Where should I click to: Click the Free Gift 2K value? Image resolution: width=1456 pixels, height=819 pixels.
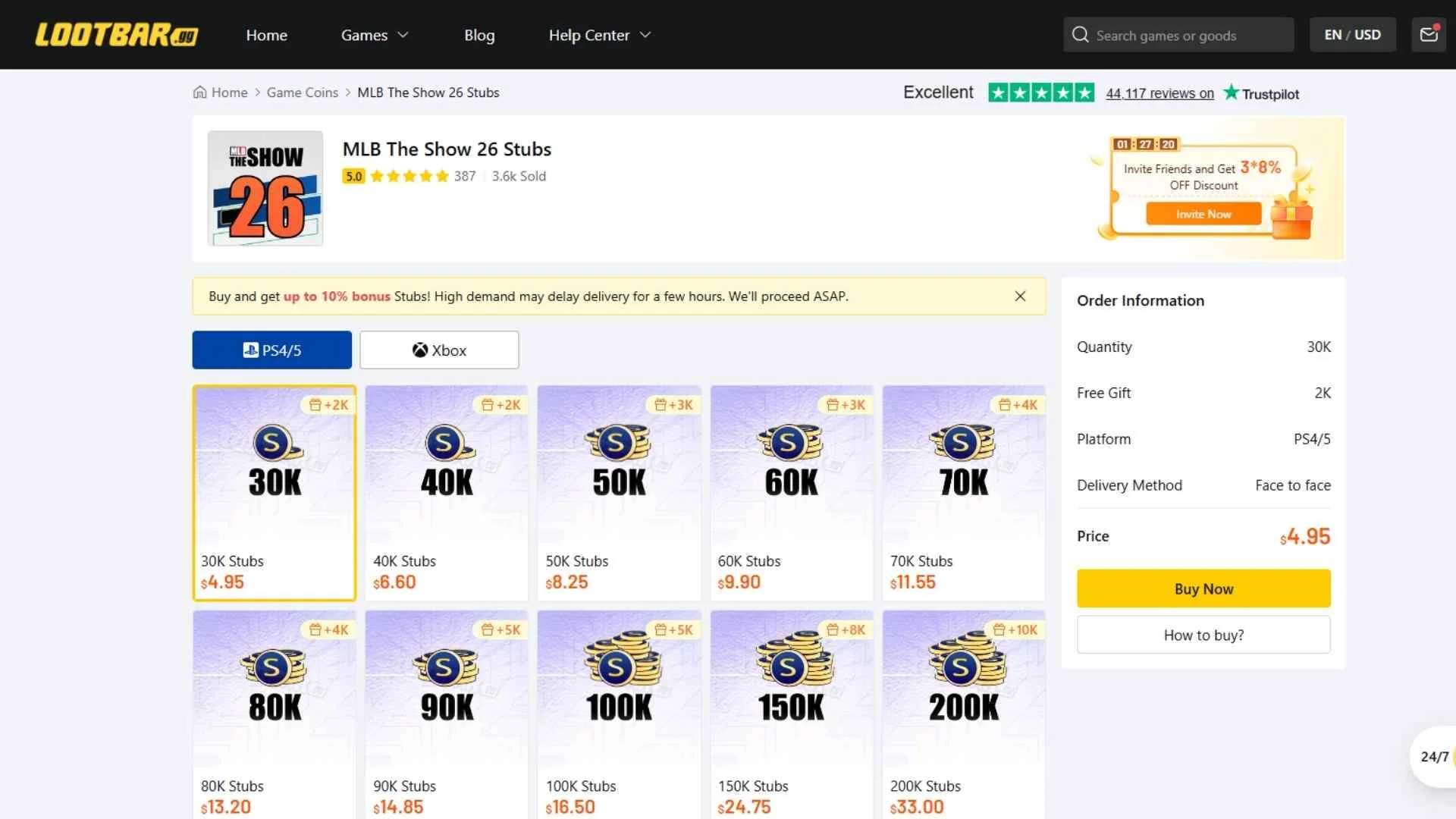click(x=1323, y=393)
